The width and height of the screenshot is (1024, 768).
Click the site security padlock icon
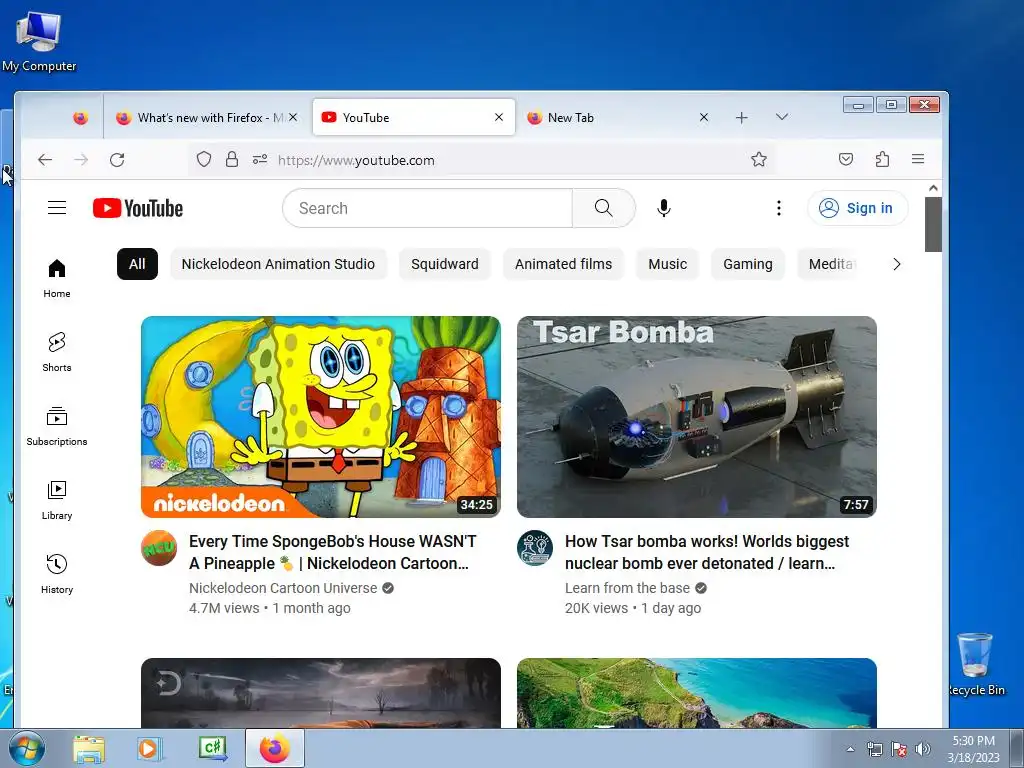point(232,159)
